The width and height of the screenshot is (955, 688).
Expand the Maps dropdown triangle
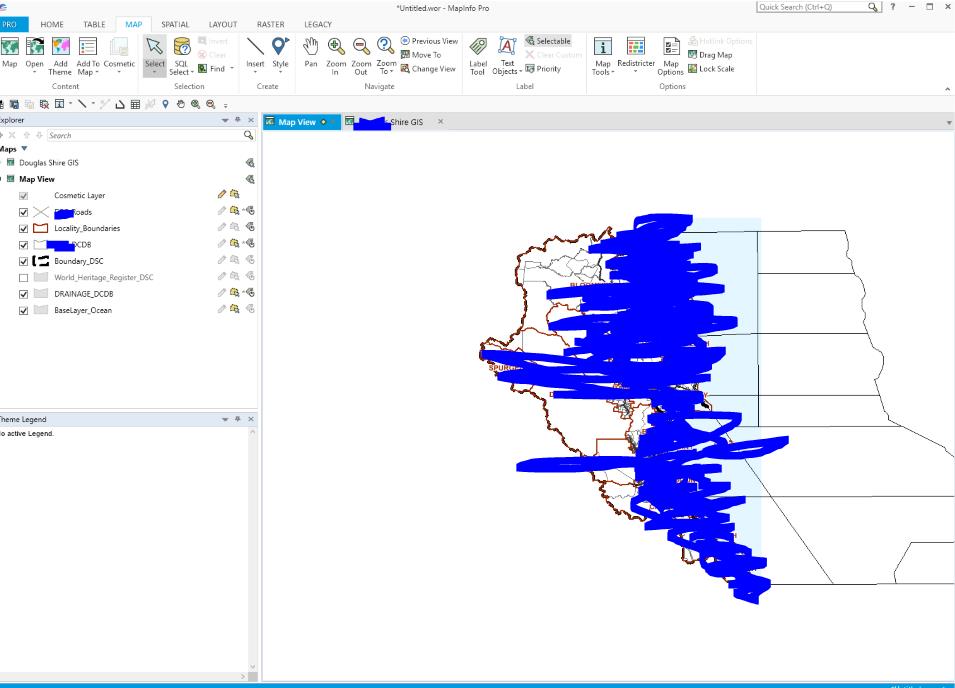[24, 149]
